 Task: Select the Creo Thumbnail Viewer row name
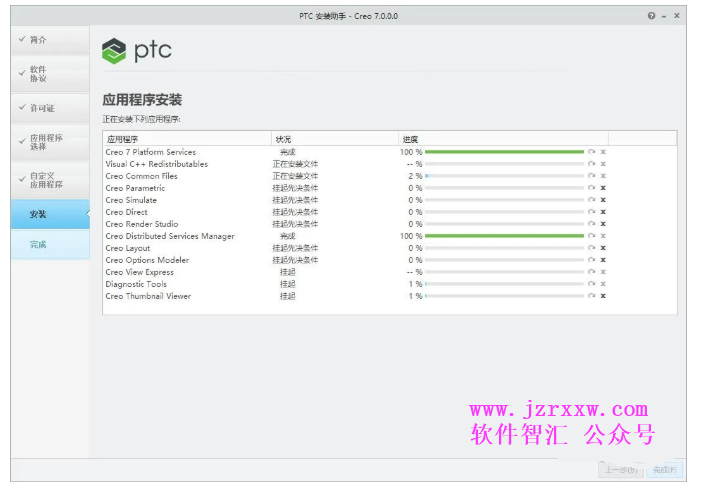coord(148,296)
